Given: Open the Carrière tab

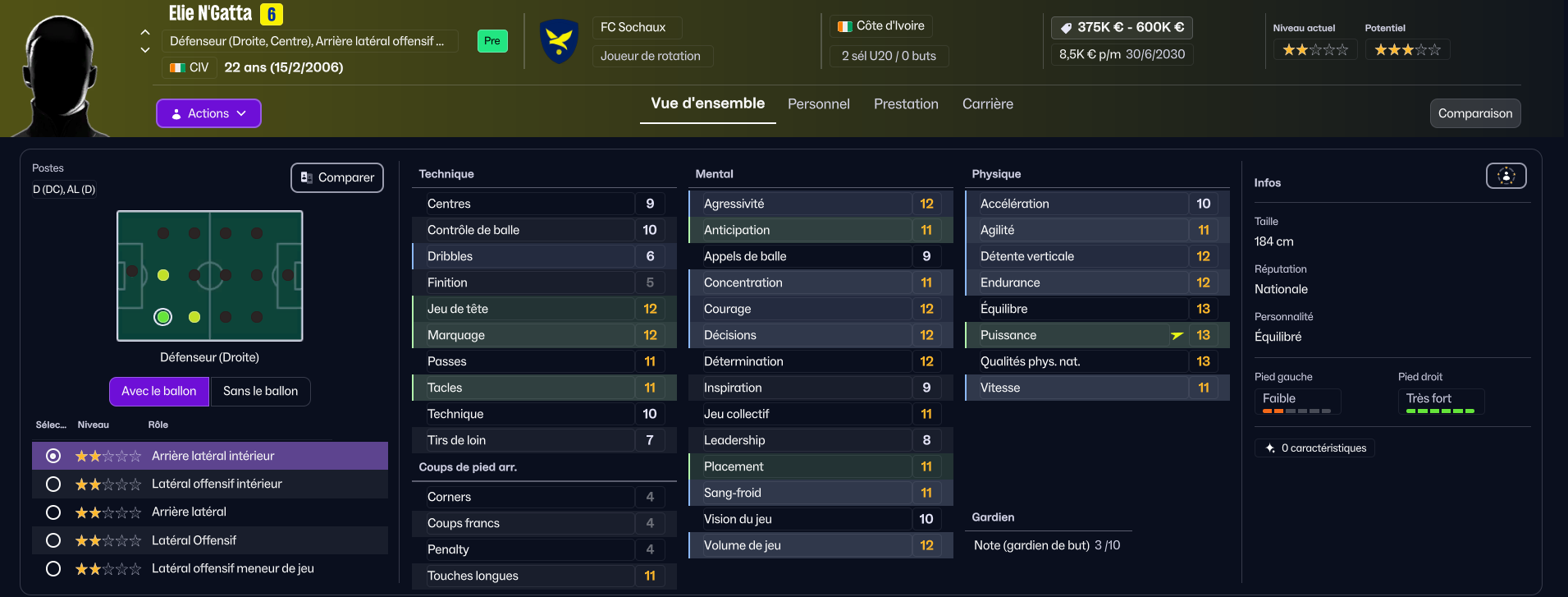Looking at the screenshot, I should click(x=987, y=104).
